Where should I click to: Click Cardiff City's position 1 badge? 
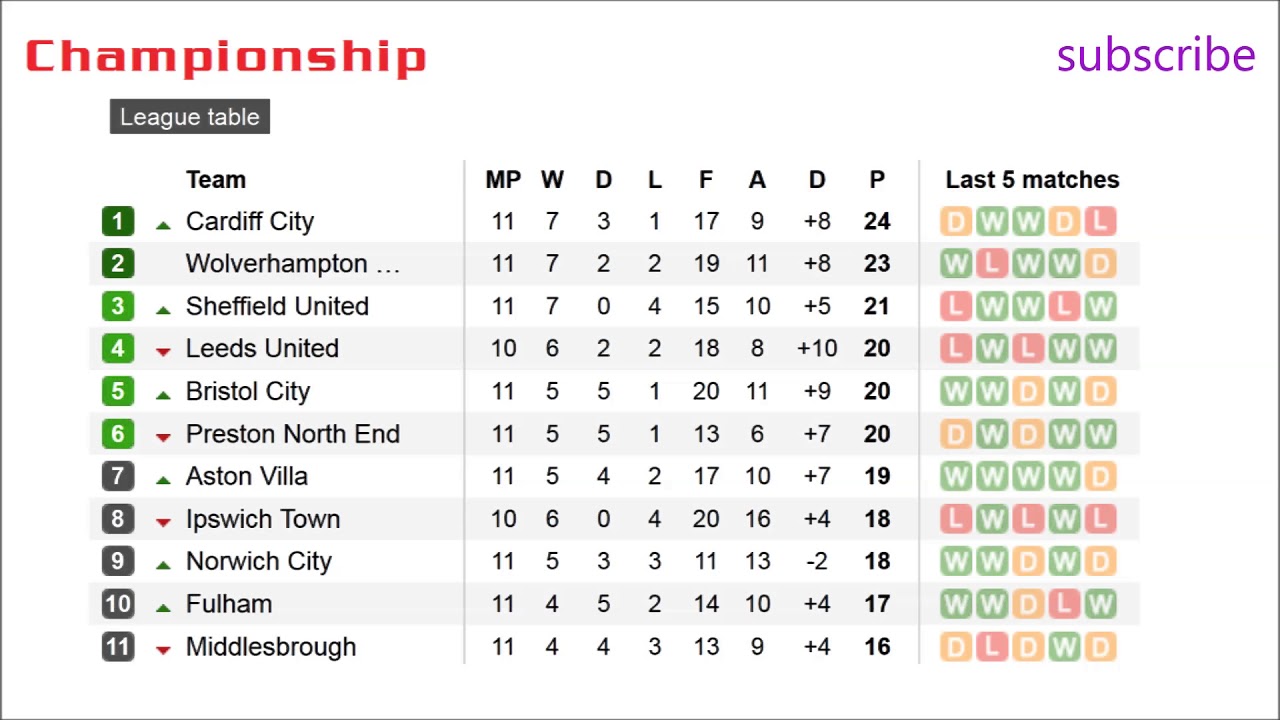click(x=117, y=221)
